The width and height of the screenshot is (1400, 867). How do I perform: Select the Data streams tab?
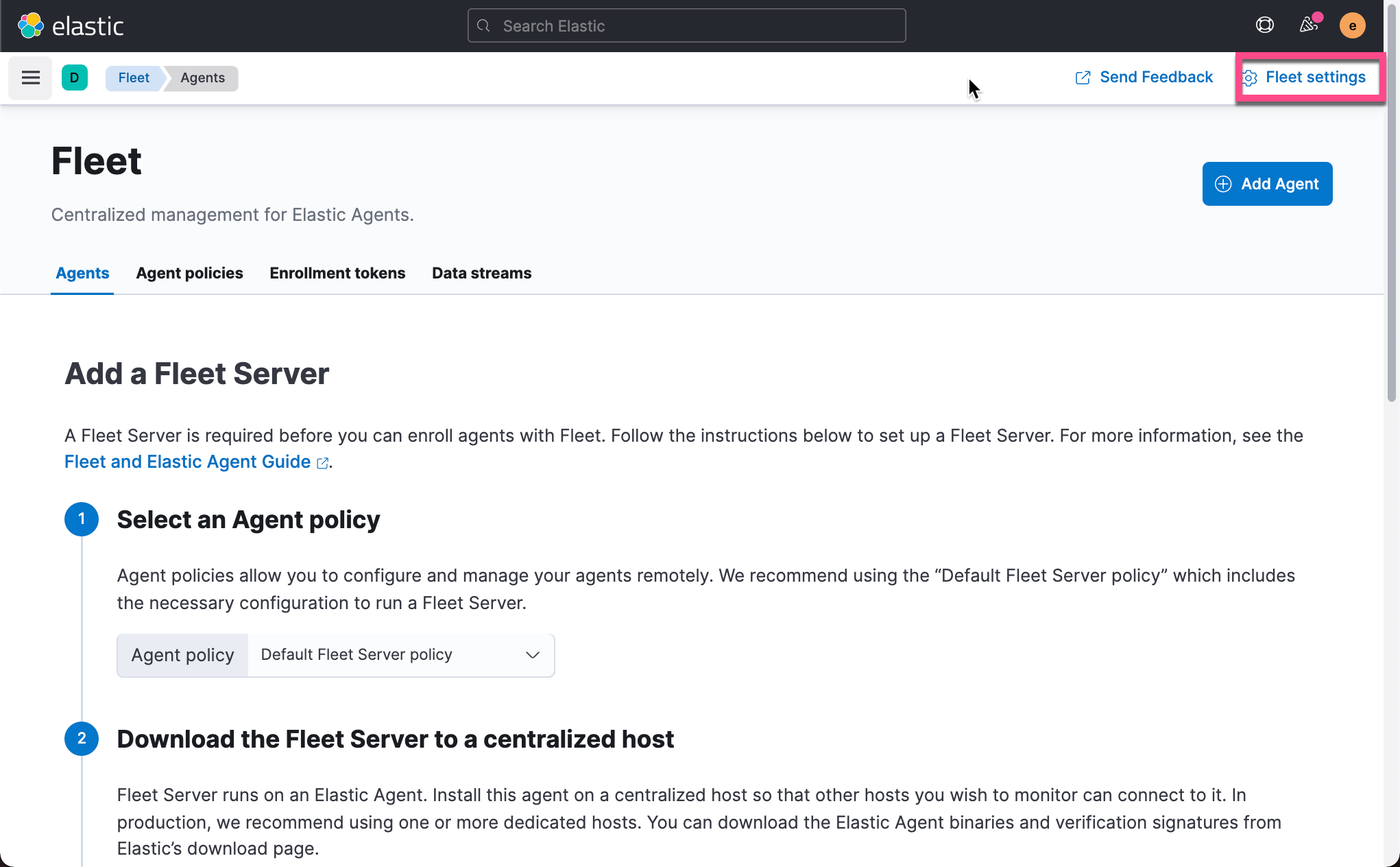[x=481, y=273]
